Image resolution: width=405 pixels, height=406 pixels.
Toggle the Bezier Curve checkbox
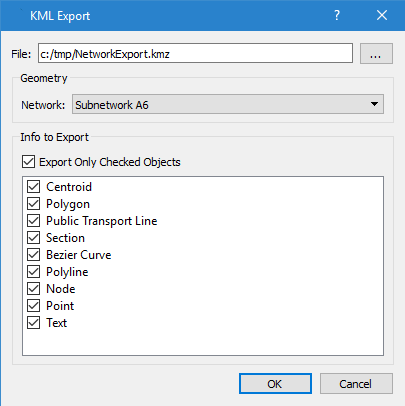point(33,255)
